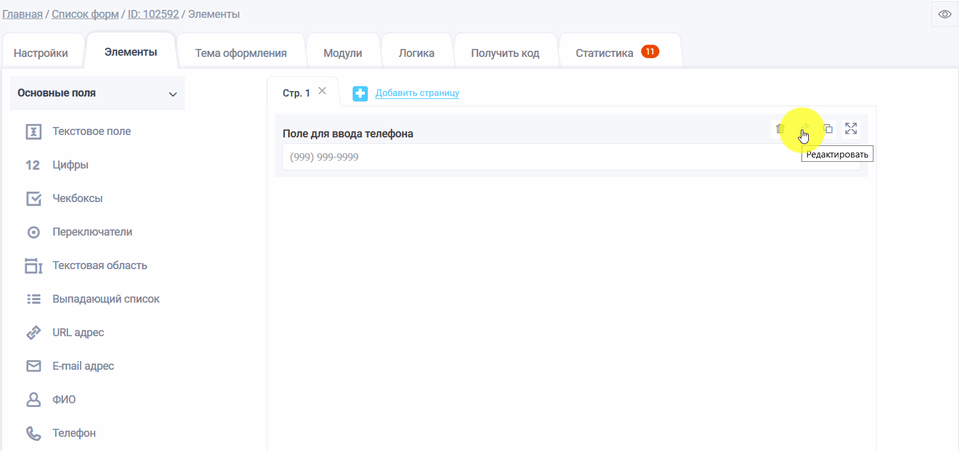
Task: Go to Список форм in the breadcrumb
Action: tap(86, 14)
